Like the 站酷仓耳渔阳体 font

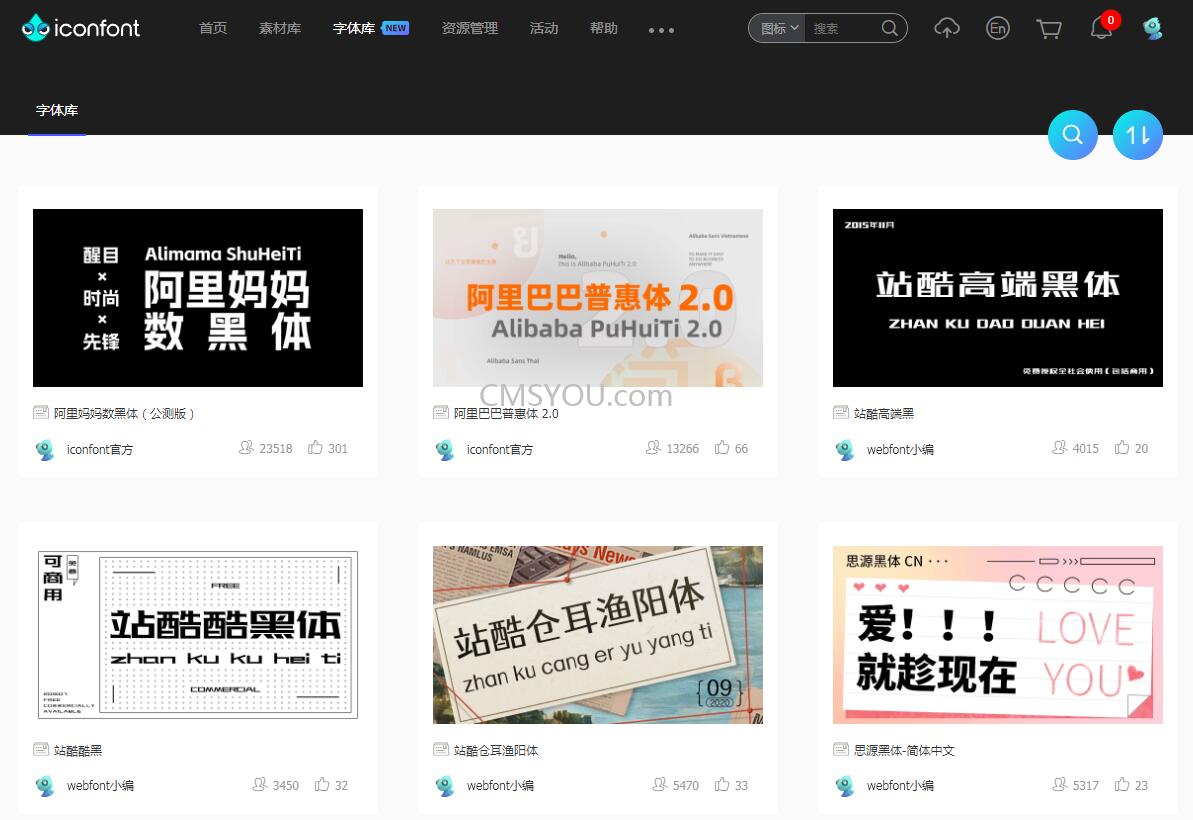click(x=722, y=784)
